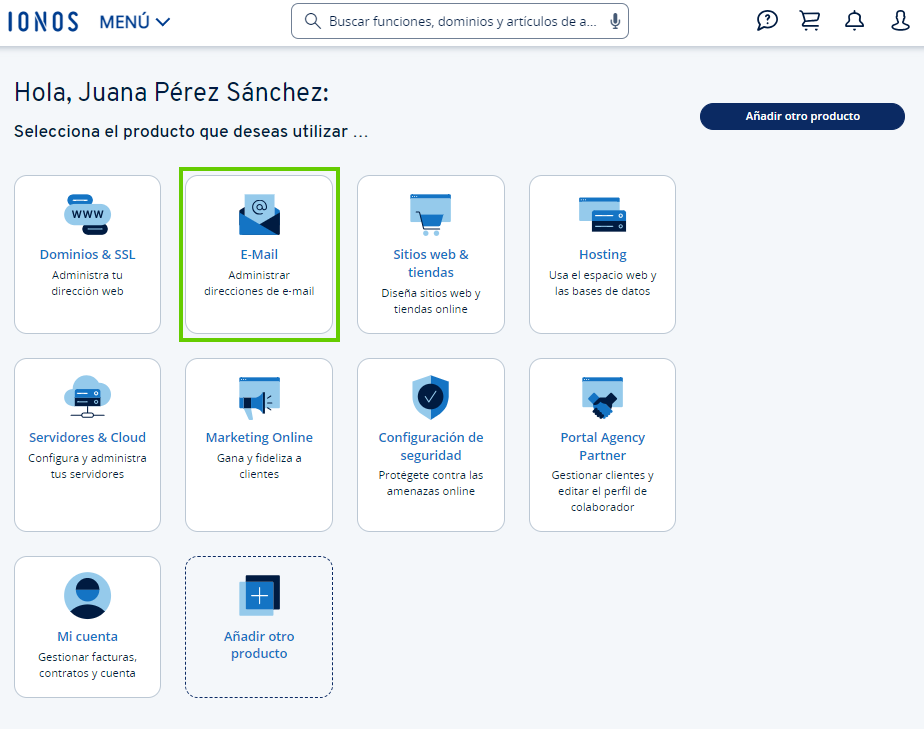Image resolution: width=924 pixels, height=729 pixels.
Task: Open the Sitios web & tiendas link
Action: (431, 263)
